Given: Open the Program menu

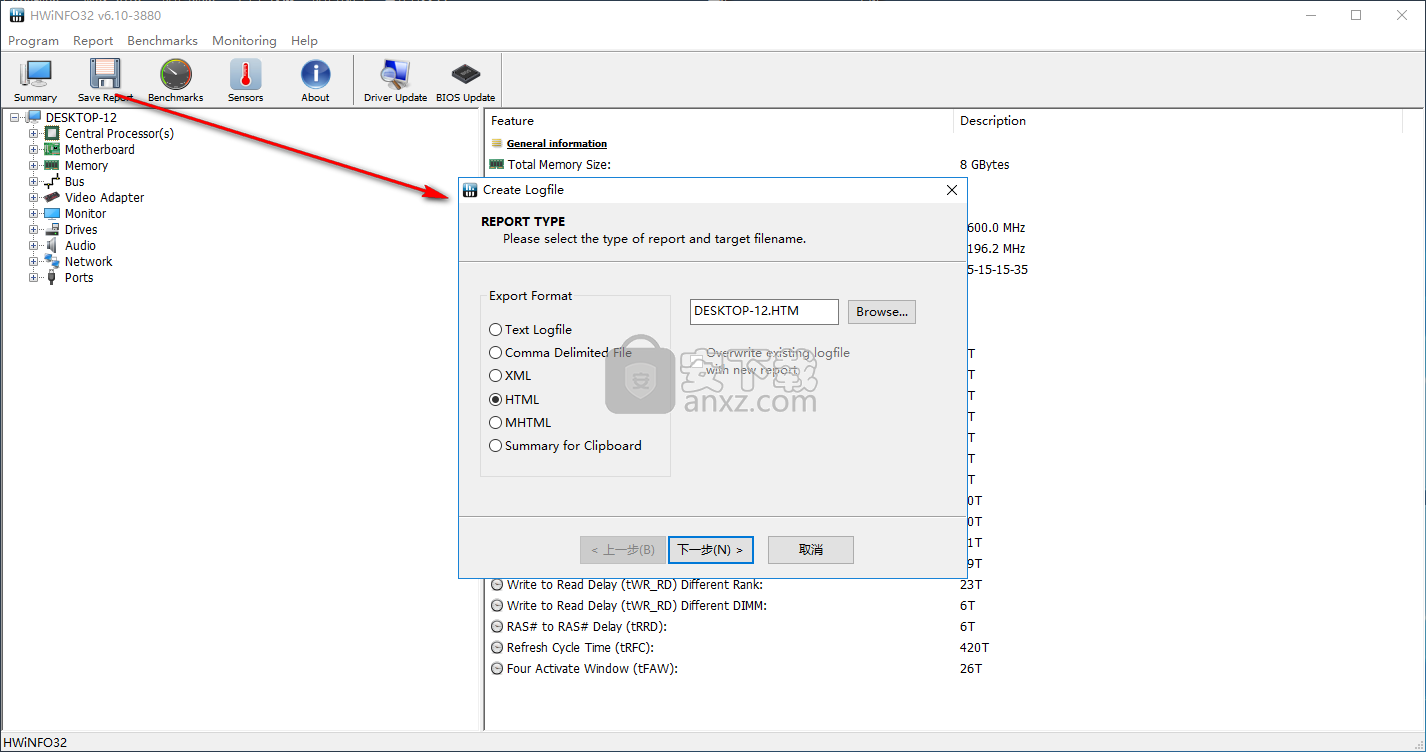Looking at the screenshot, I should click(33, 41).
